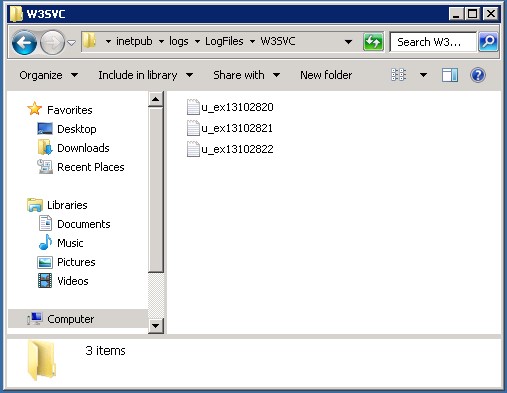Click the folder icon in address bar
The height and width of the screenshot is (393, 507).
click(89, 41)
